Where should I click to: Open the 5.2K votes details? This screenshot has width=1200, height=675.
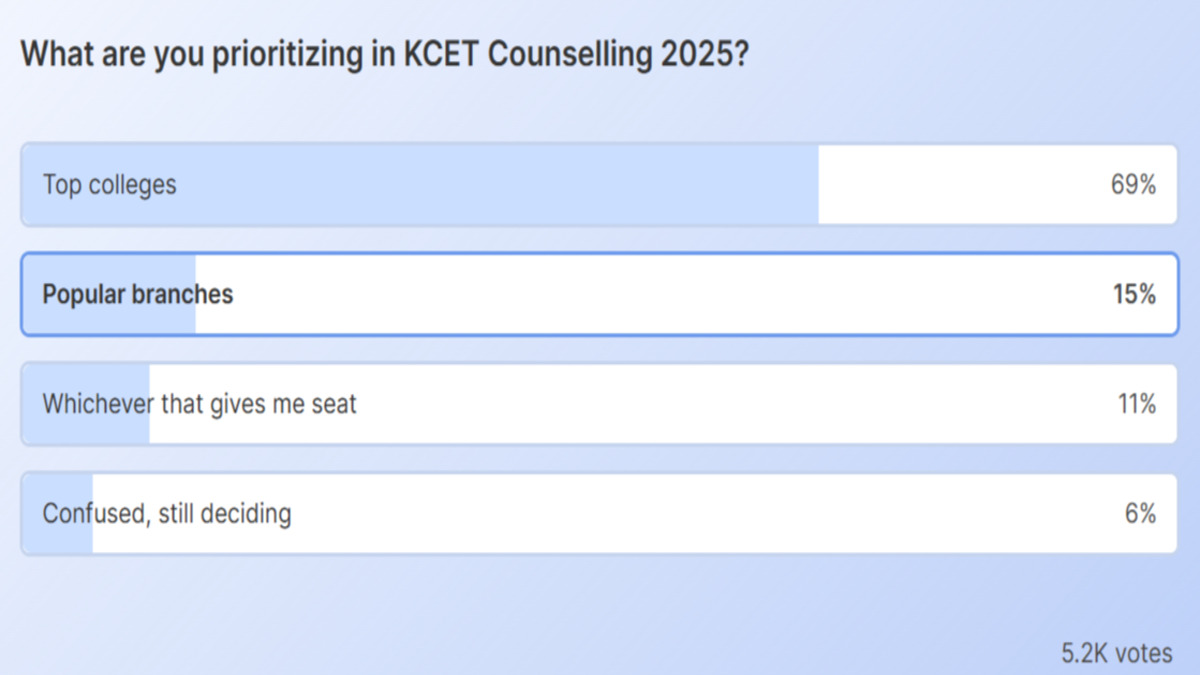coord(1117,650)
